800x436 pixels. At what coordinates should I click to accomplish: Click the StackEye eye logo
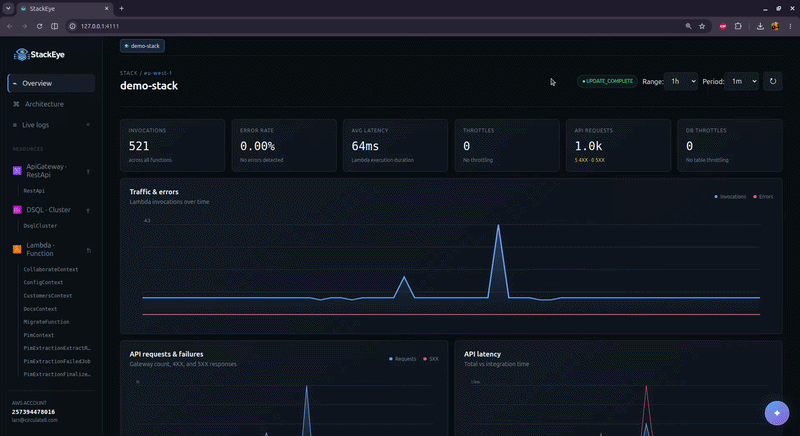point(21,55)
